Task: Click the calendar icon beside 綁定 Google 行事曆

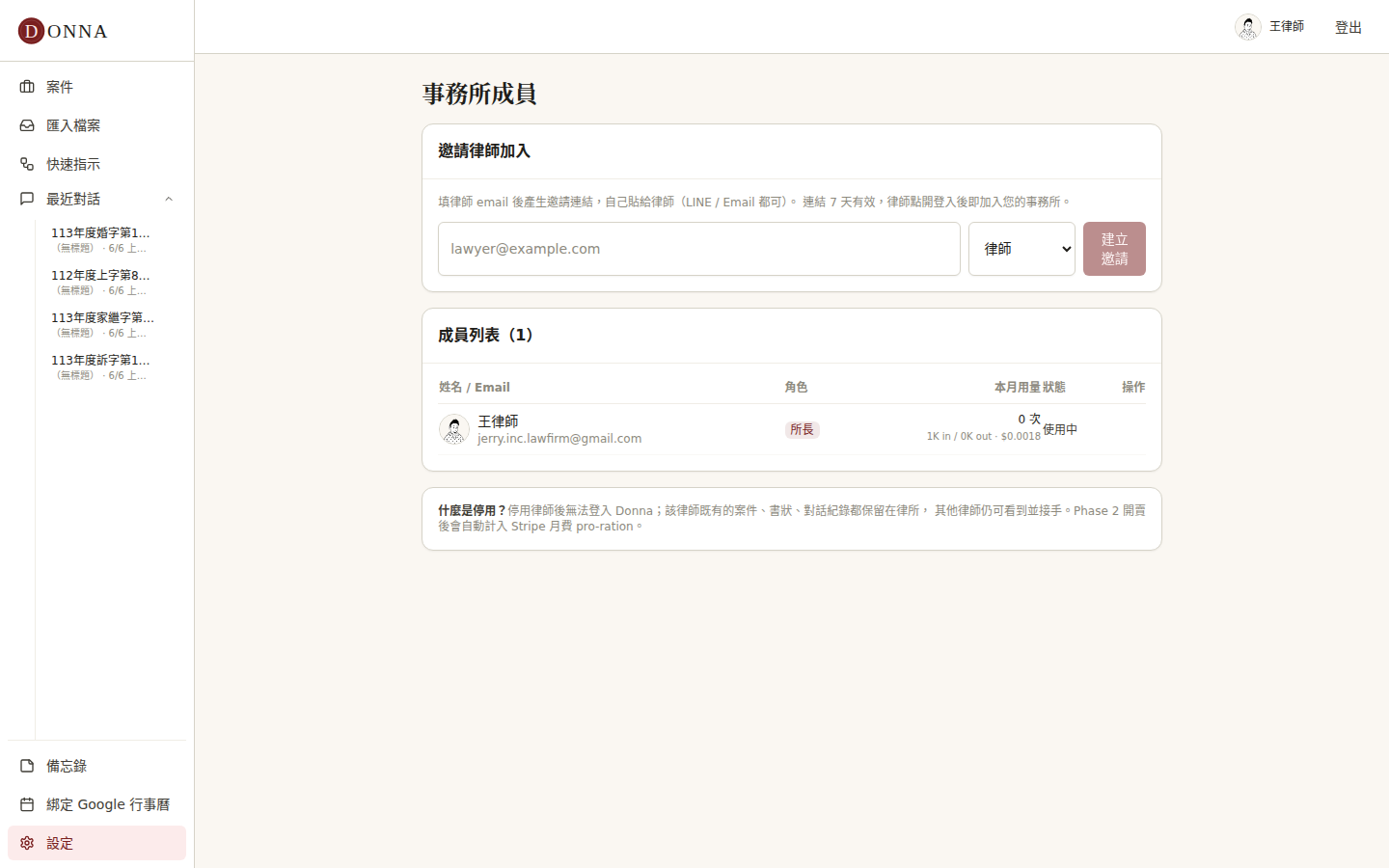Action: click(x=27, y=804)
